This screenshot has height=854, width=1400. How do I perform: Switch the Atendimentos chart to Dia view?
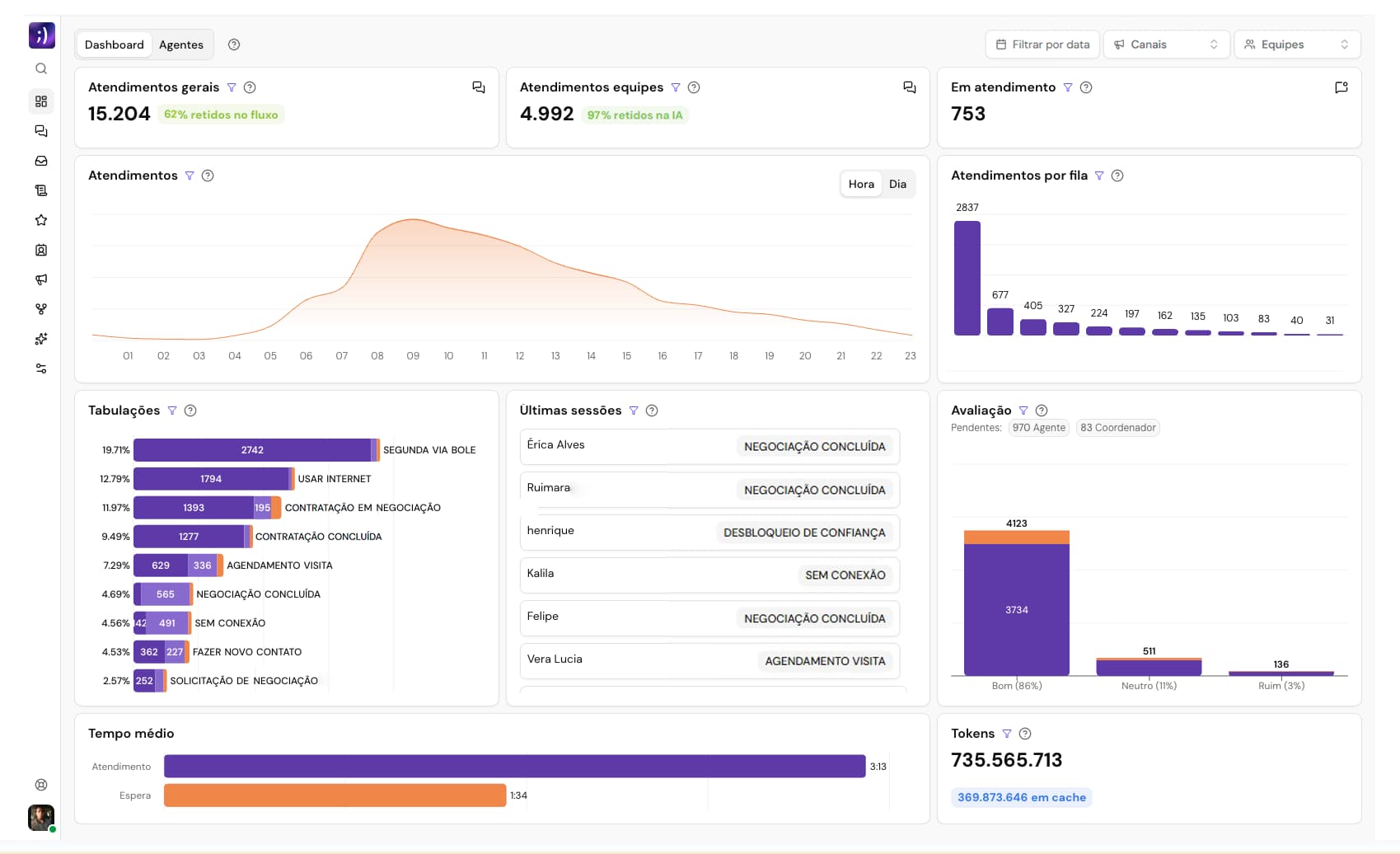(897, 184)
